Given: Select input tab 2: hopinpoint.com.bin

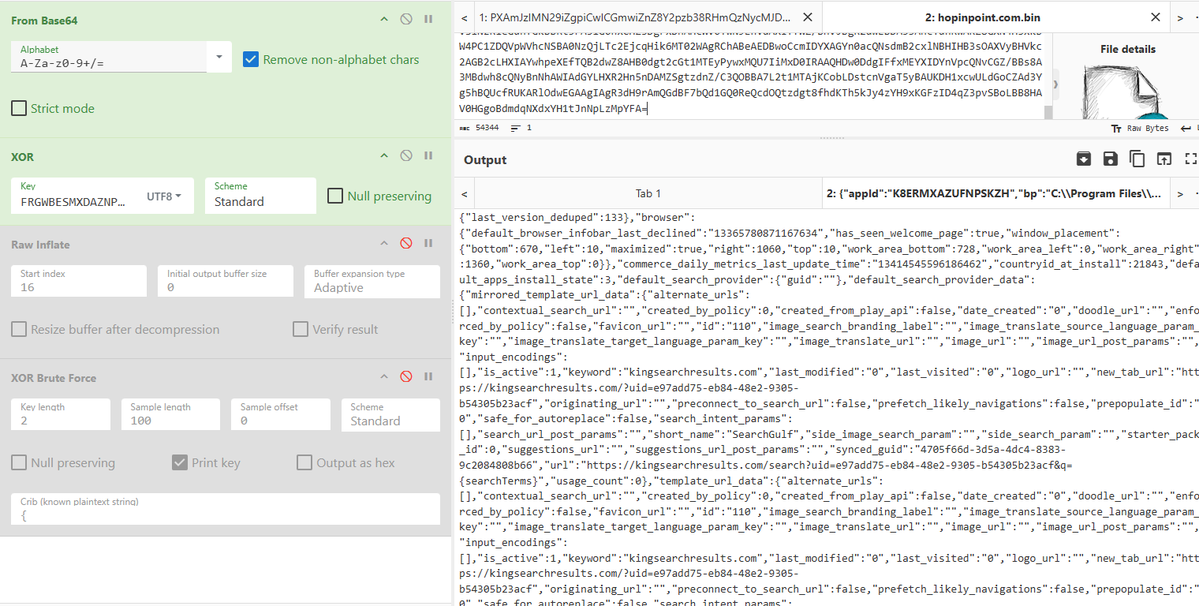Looking at the screenshot, I should tap(984, 16).
